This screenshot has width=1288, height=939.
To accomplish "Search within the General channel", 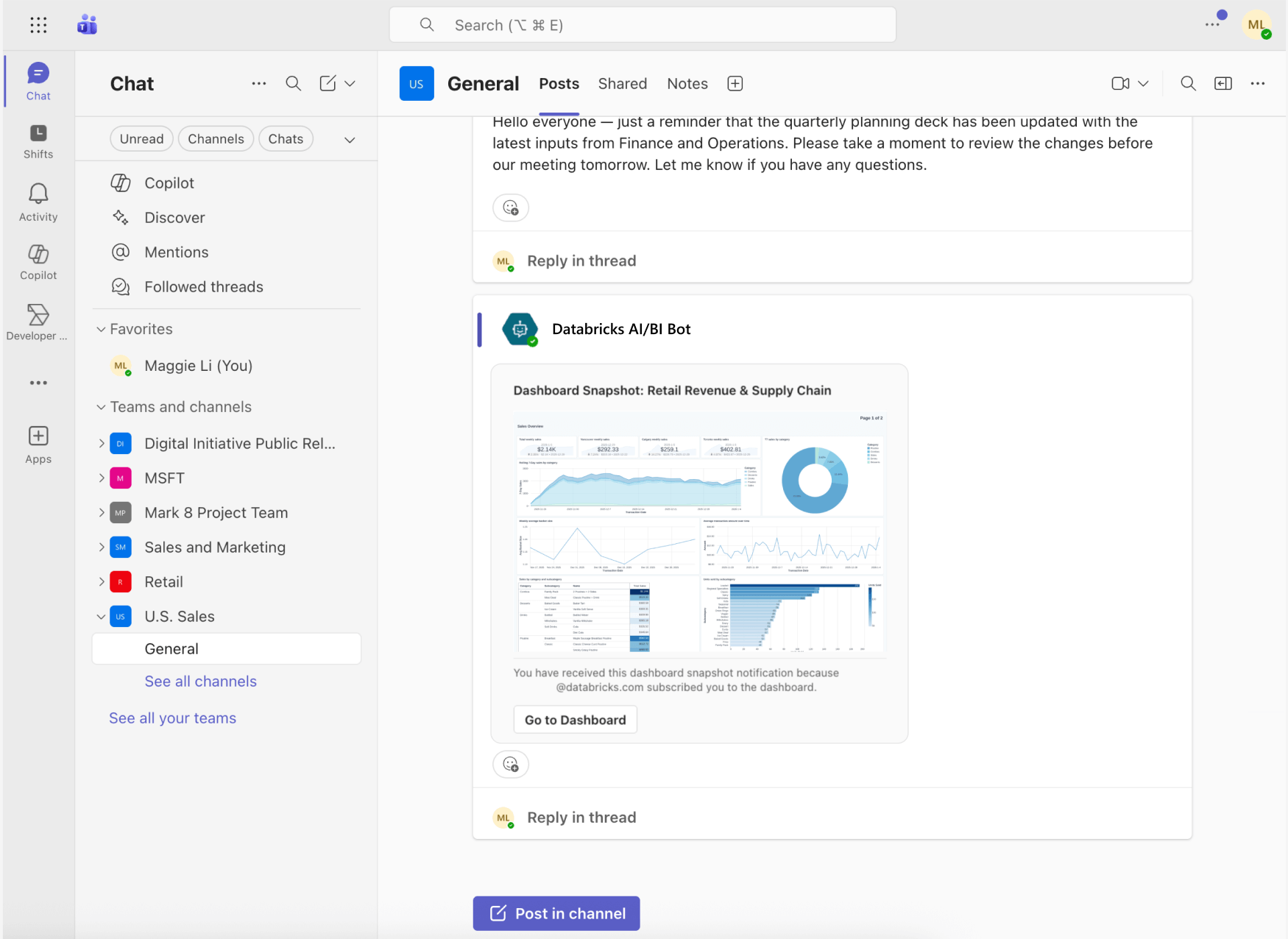I will pos(1187,83).
